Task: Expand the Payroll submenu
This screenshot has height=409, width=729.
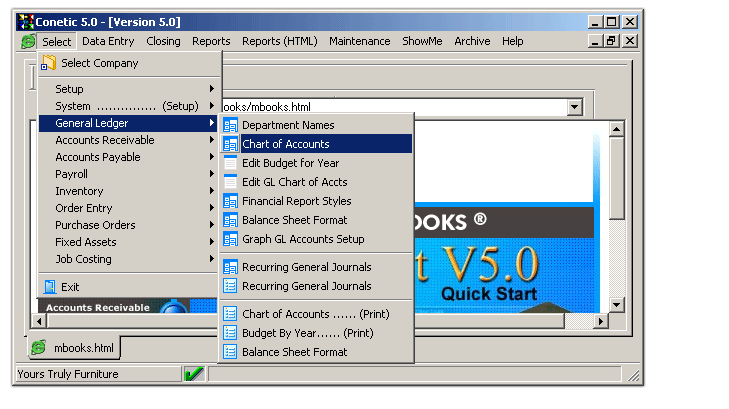Action: [x=128, y=174]
